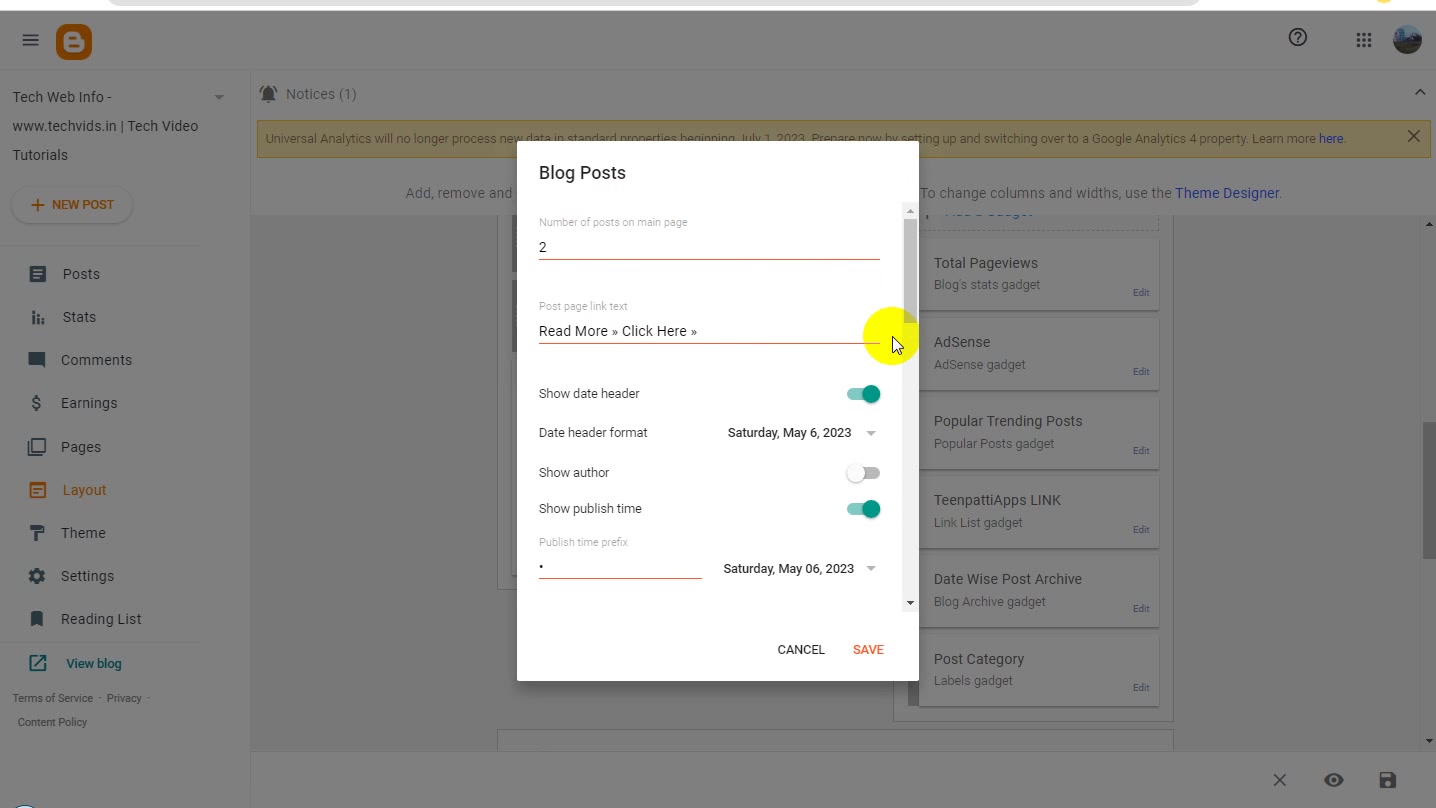1436x808 pixels.
Task: Click the SAVE button in dialog
Action: tap(868, 650)
